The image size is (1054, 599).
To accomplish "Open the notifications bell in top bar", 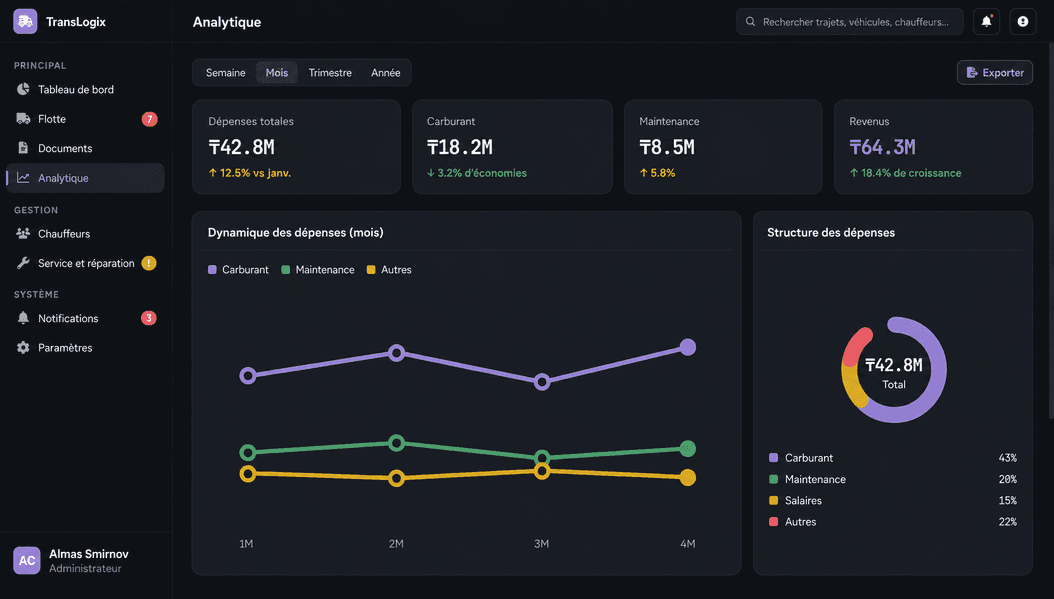I will pyautogui.click(x=986, y=22).
